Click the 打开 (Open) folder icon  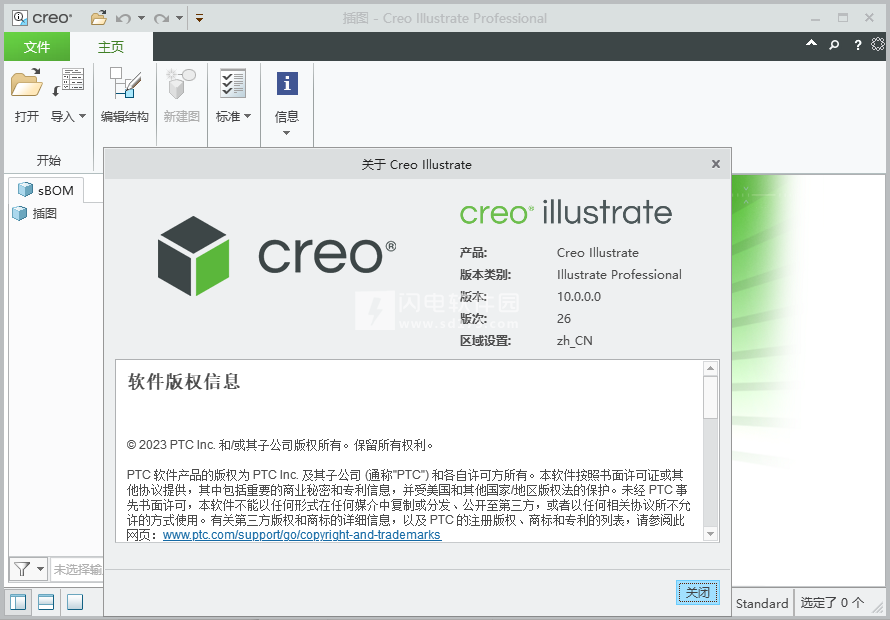(x=27, y=83)
